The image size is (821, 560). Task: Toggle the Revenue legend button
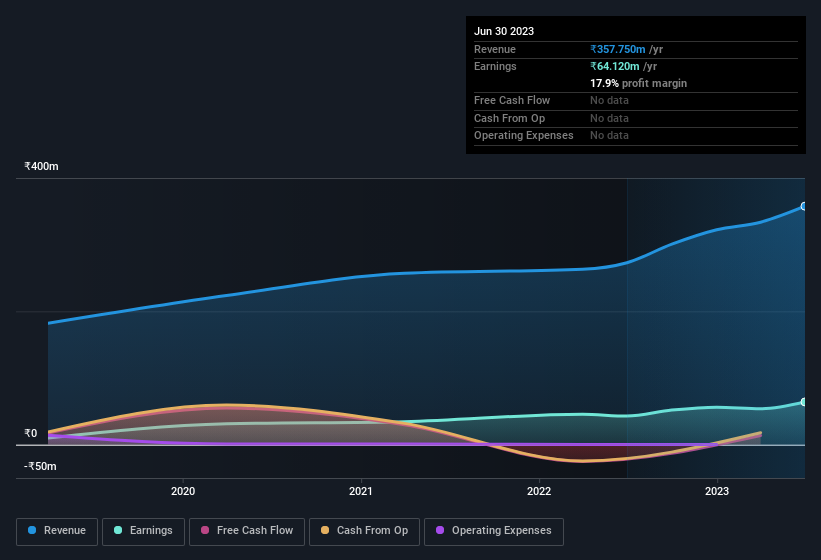[57, 531]
